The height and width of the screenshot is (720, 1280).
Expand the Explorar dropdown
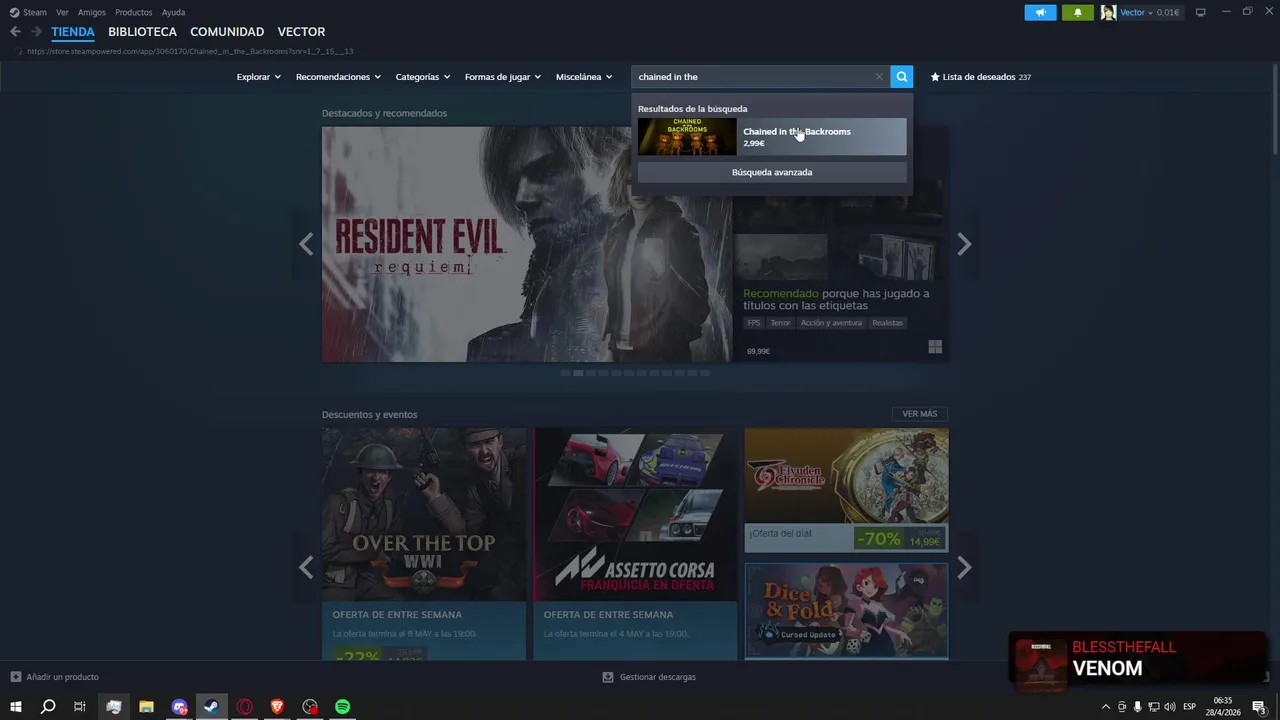(x=259, y=77)
